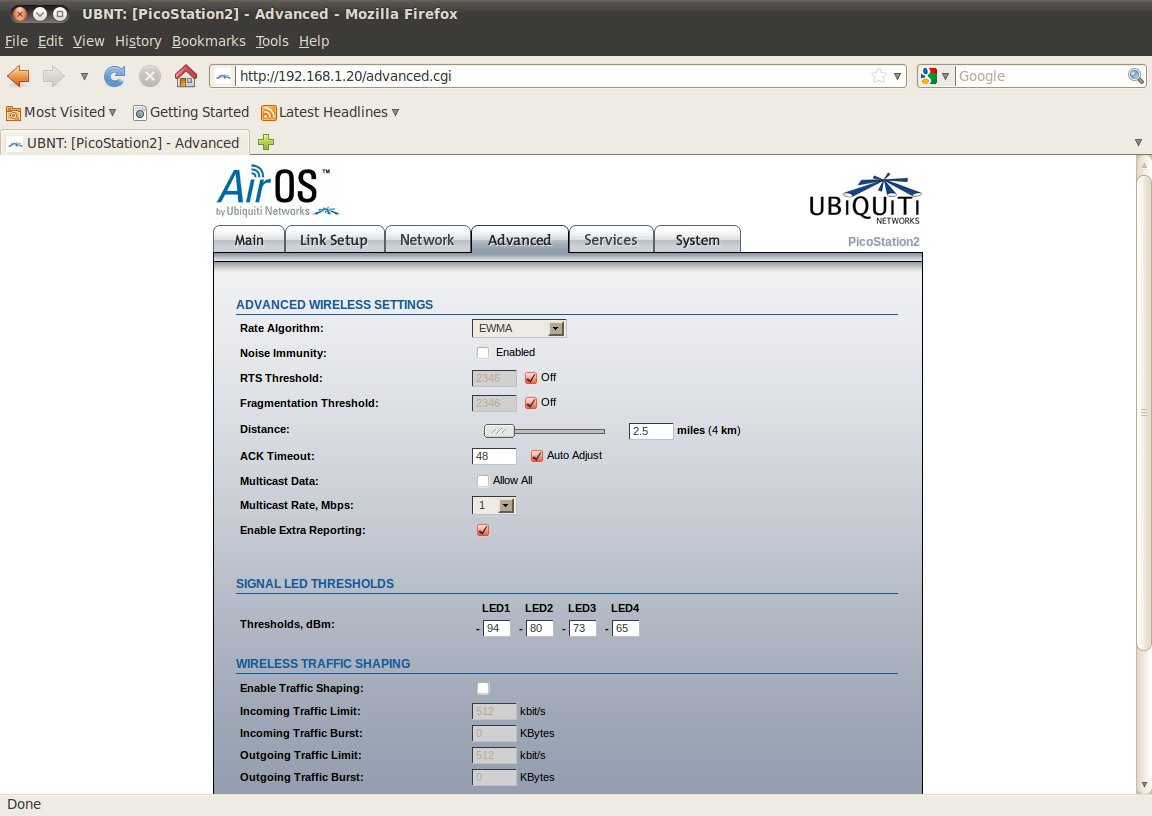Open the Most Visited bookmarks dropdown
This screenshot has width=1152, height=816.
point(62,112)
